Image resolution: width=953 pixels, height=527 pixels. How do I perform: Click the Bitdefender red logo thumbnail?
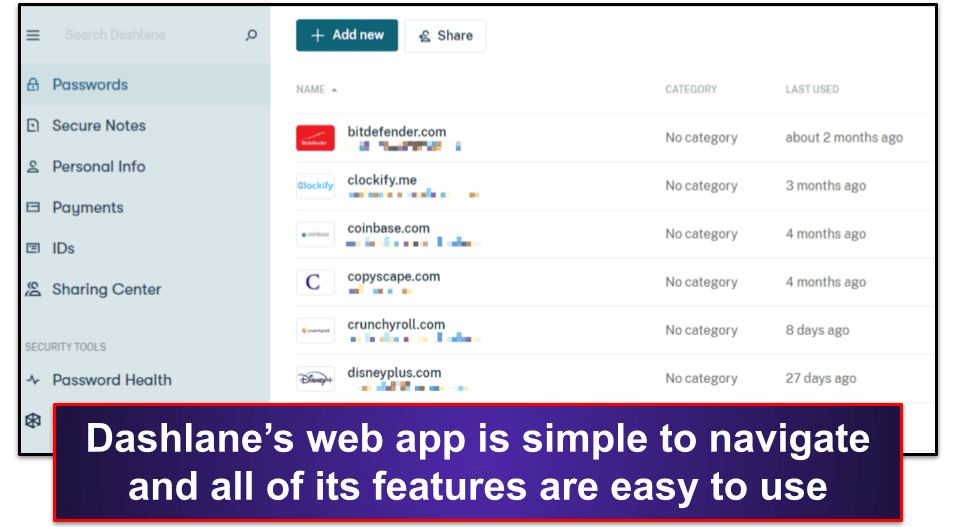tap(315, 138)
